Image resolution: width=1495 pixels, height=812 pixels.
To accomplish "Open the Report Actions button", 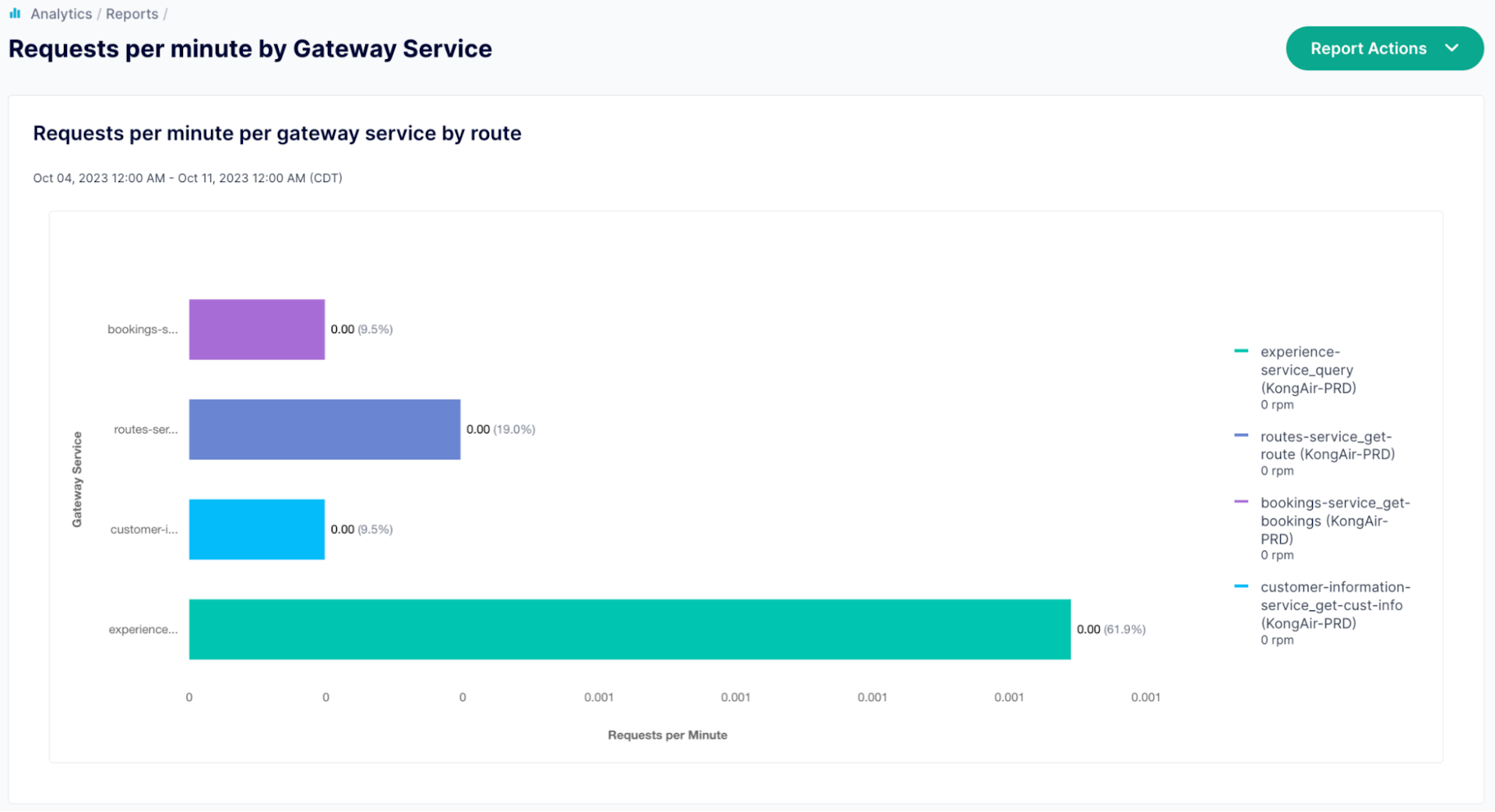I will coord(1367,48).
